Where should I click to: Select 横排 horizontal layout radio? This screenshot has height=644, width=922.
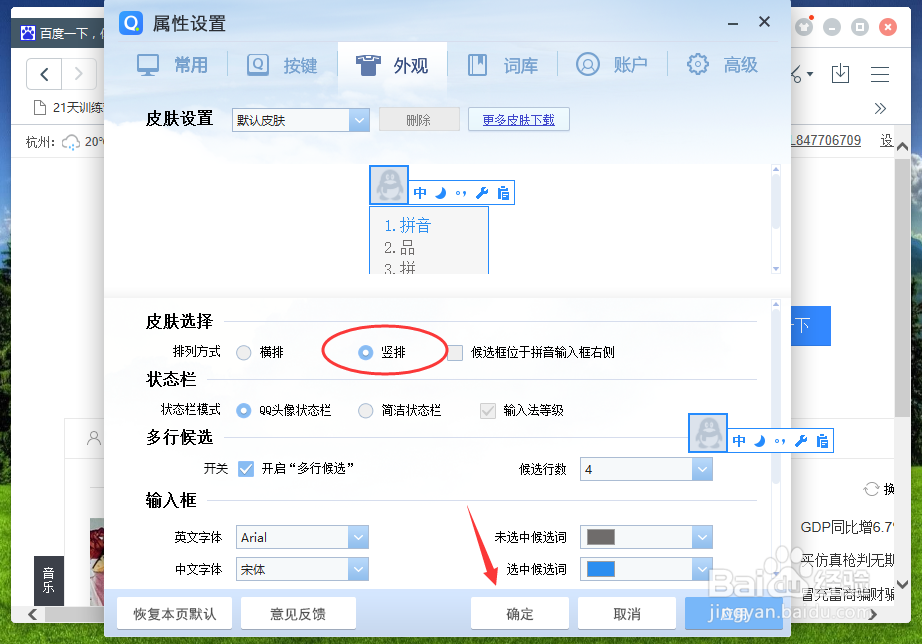coord(243,352)
